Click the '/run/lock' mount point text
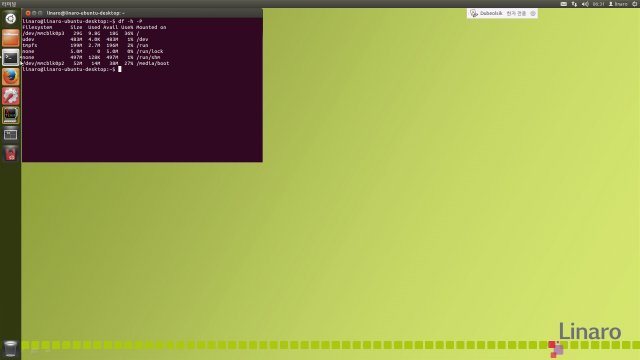This screenshot has height=360, width=640. point(150,51)
